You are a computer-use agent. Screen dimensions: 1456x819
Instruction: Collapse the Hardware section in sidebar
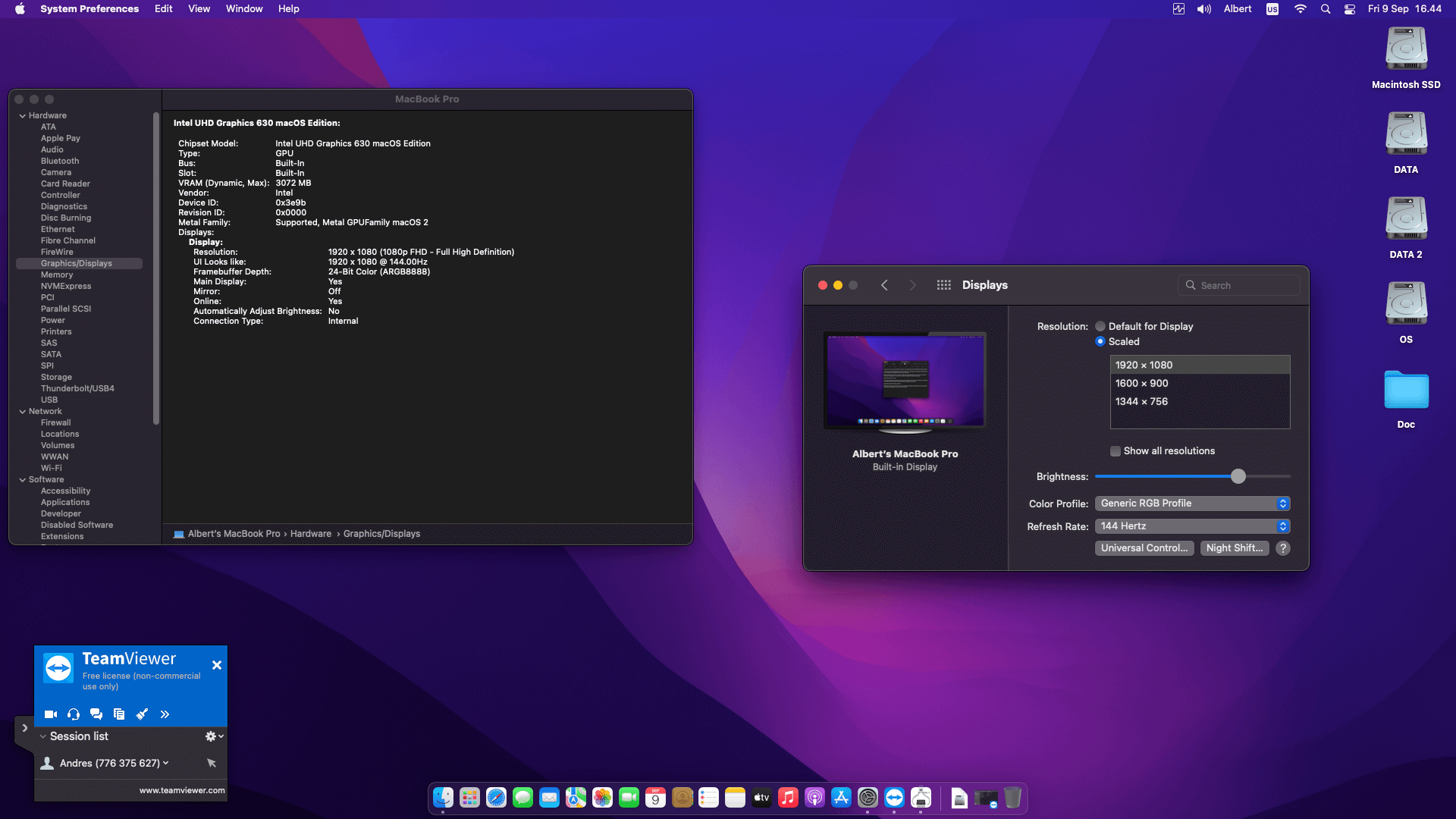pyautogui.click(x=22, y=115)
